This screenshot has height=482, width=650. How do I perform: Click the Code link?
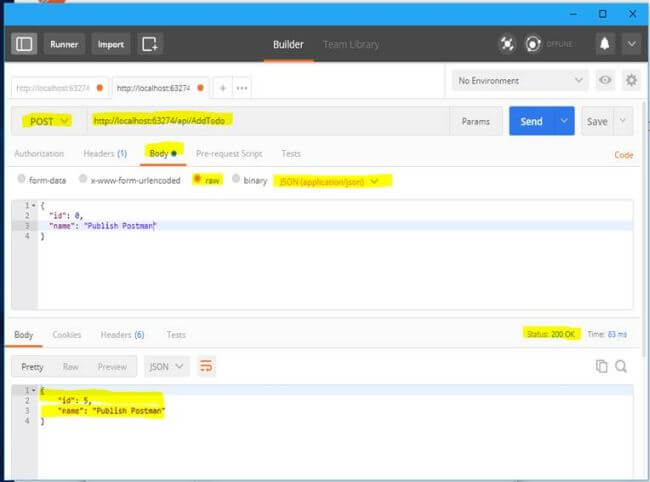click(x=624, y=155)
